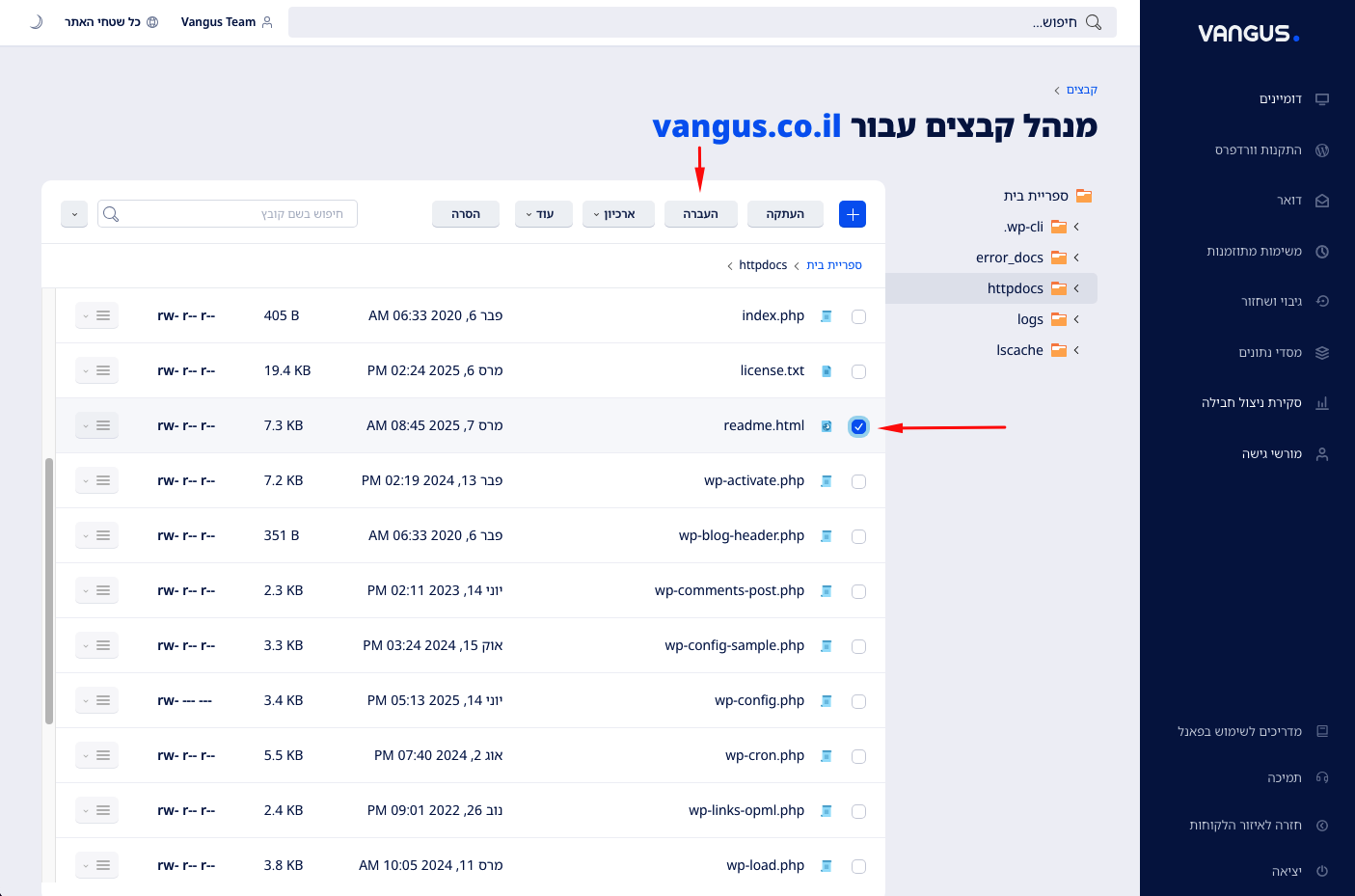1355x896 pixels.
Task: Click the file icon next to readme.html
Action: click(x=827, y=426)
